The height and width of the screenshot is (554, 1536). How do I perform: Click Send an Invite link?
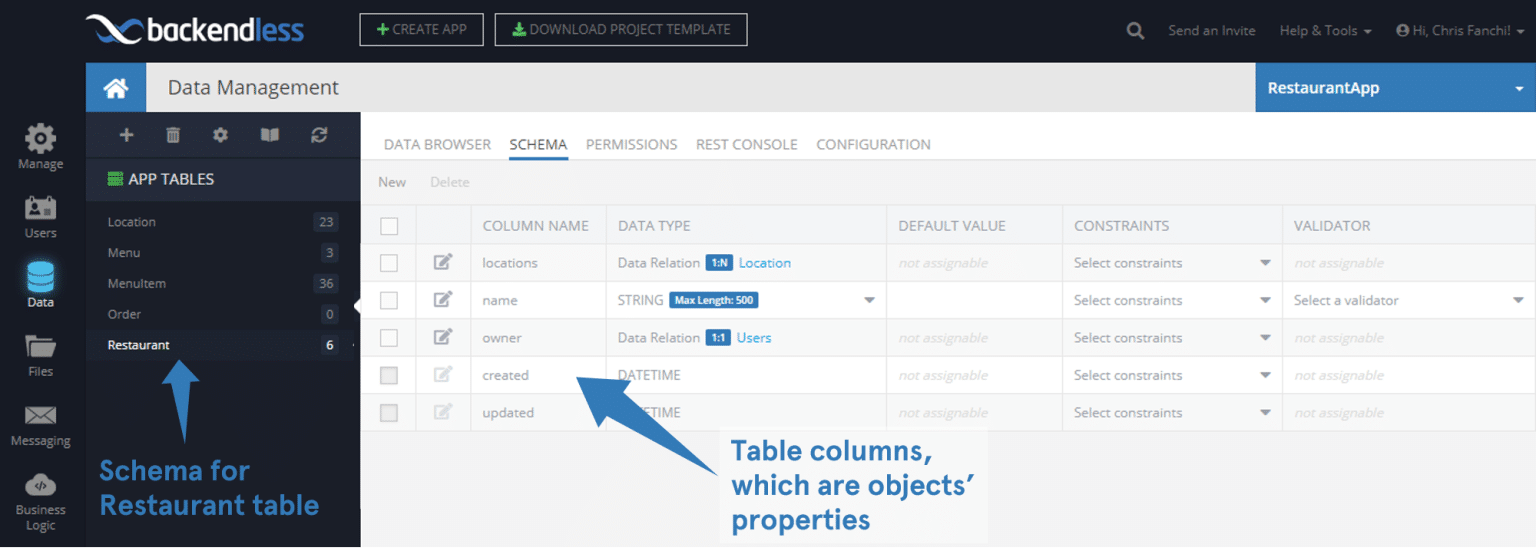(1212, 31)
